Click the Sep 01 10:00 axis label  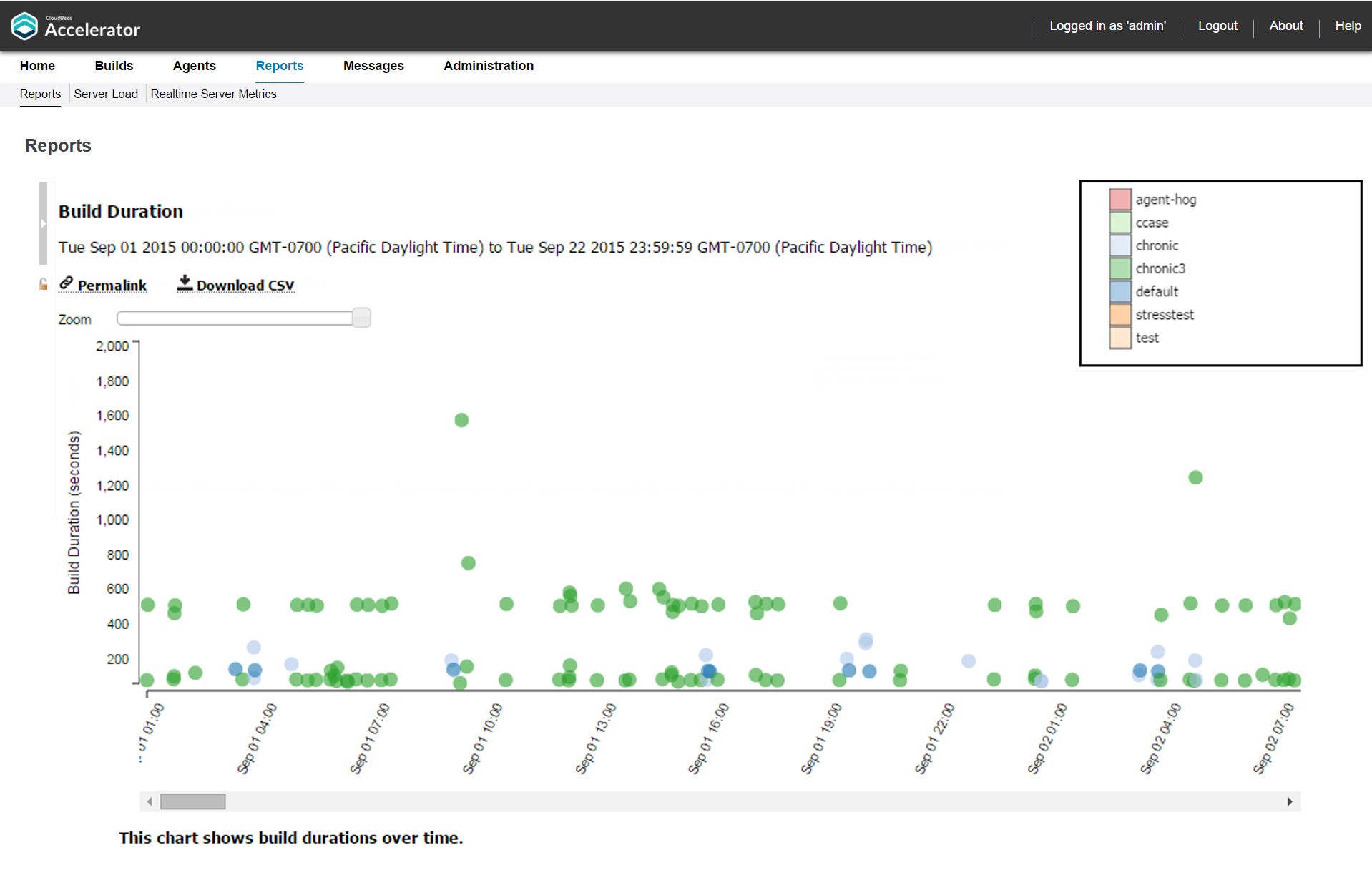pyautogui.click(x=482, y=738)
